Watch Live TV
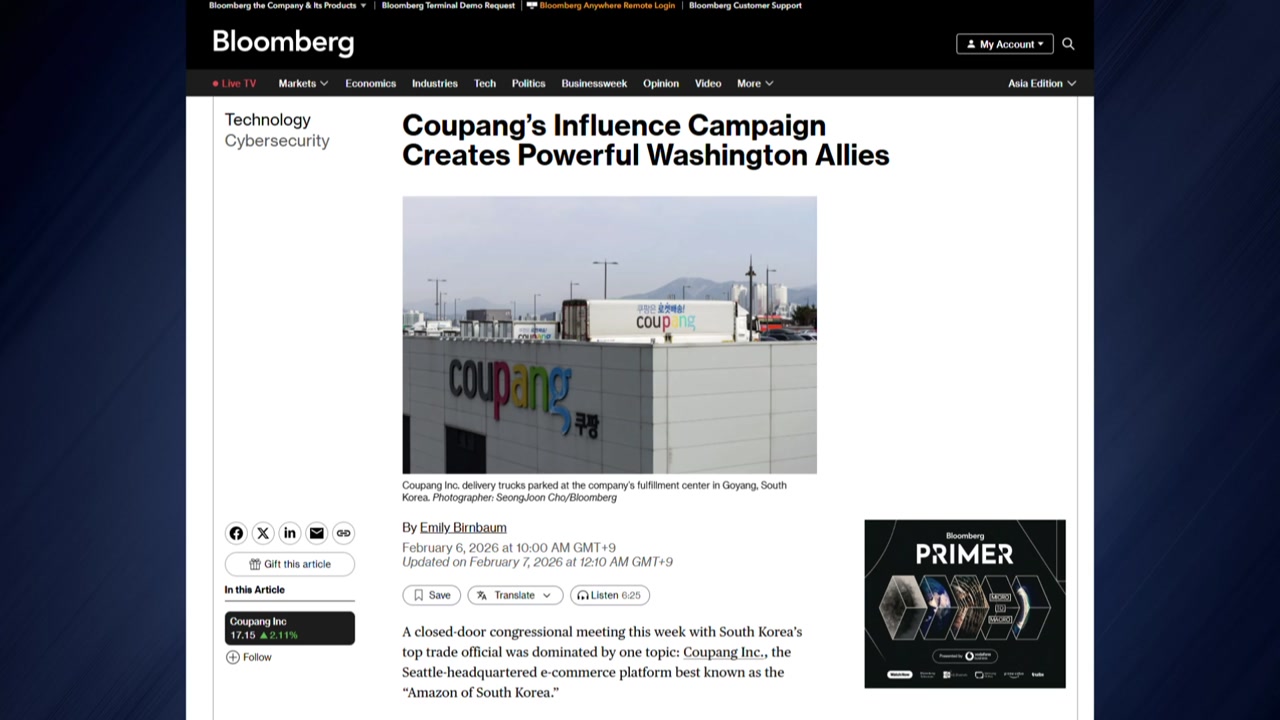1280x720 pixels. coord(234,83)
